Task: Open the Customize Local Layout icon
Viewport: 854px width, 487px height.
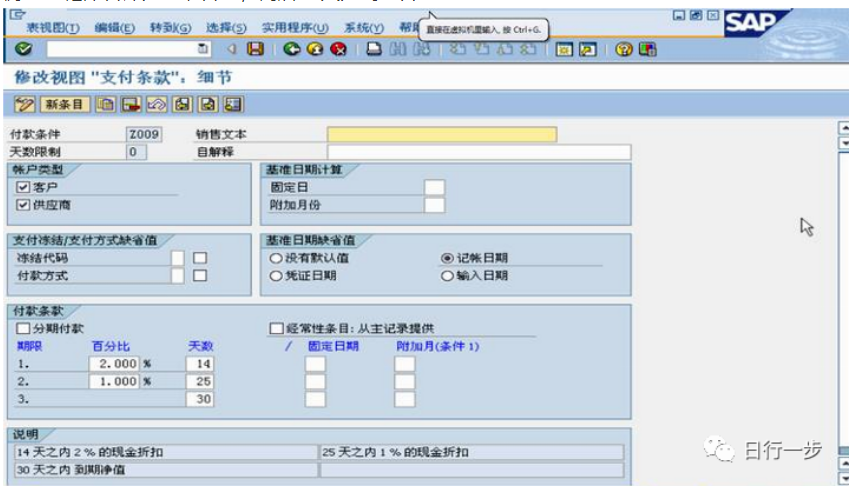Action: [647, 50]
